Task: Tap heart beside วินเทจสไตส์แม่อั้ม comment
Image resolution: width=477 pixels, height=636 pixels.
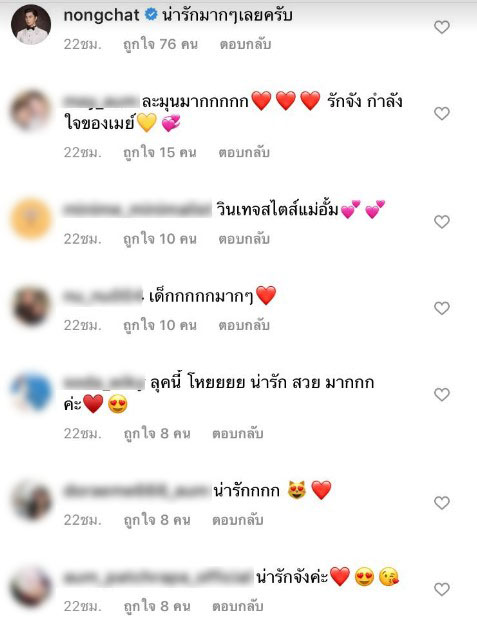Action: tap(442, 221)
